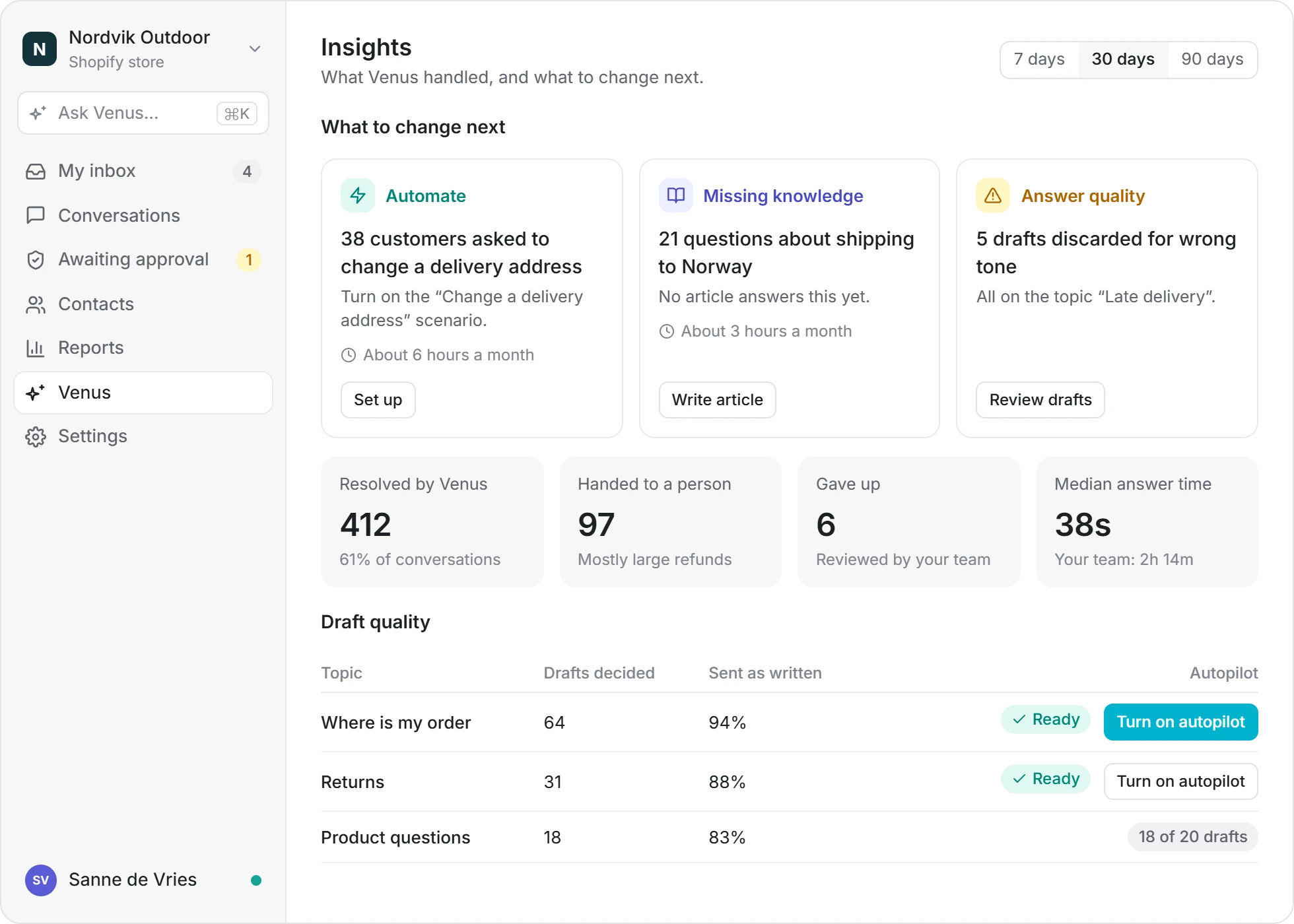1294x924 pixels.
Task: Click the Ready badge in Returns row
Action: (1046, 779)
